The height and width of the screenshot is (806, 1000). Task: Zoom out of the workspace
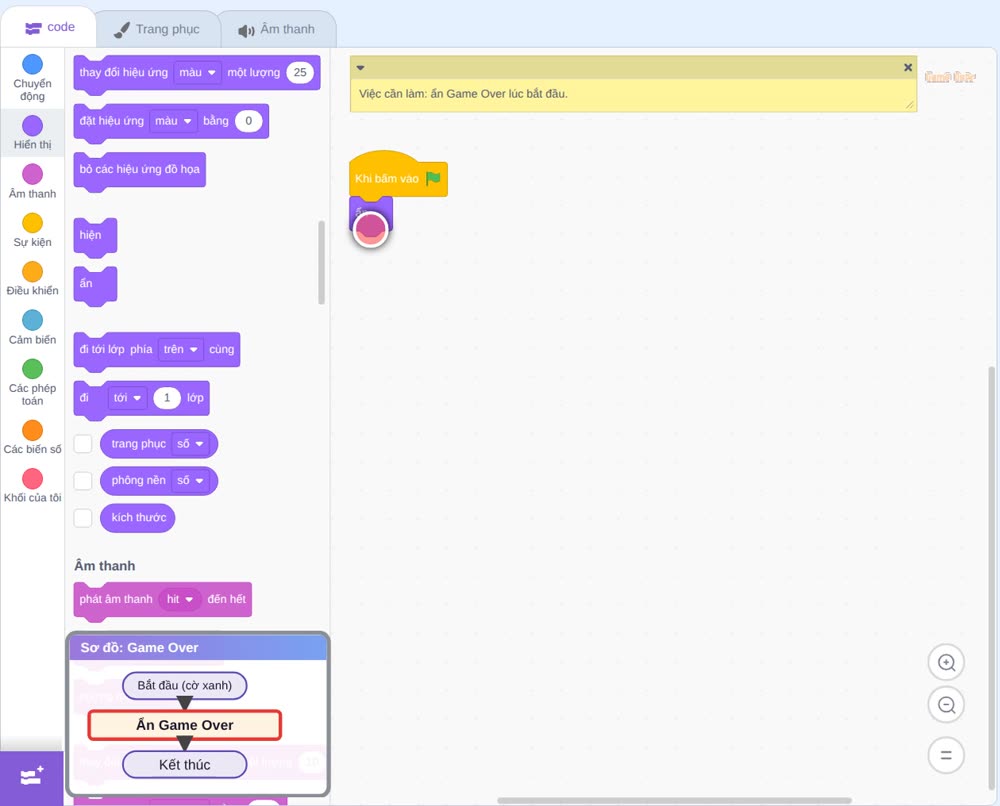[946, 705]
